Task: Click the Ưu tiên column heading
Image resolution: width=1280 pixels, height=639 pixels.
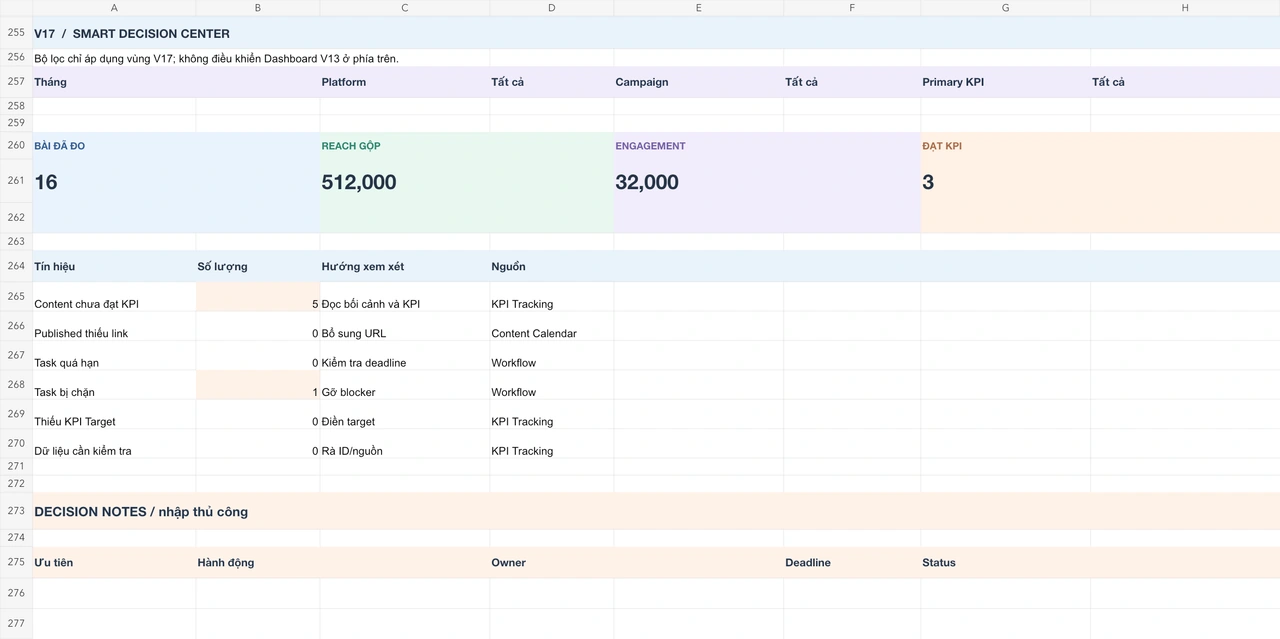Action: [x=53, y=563]
